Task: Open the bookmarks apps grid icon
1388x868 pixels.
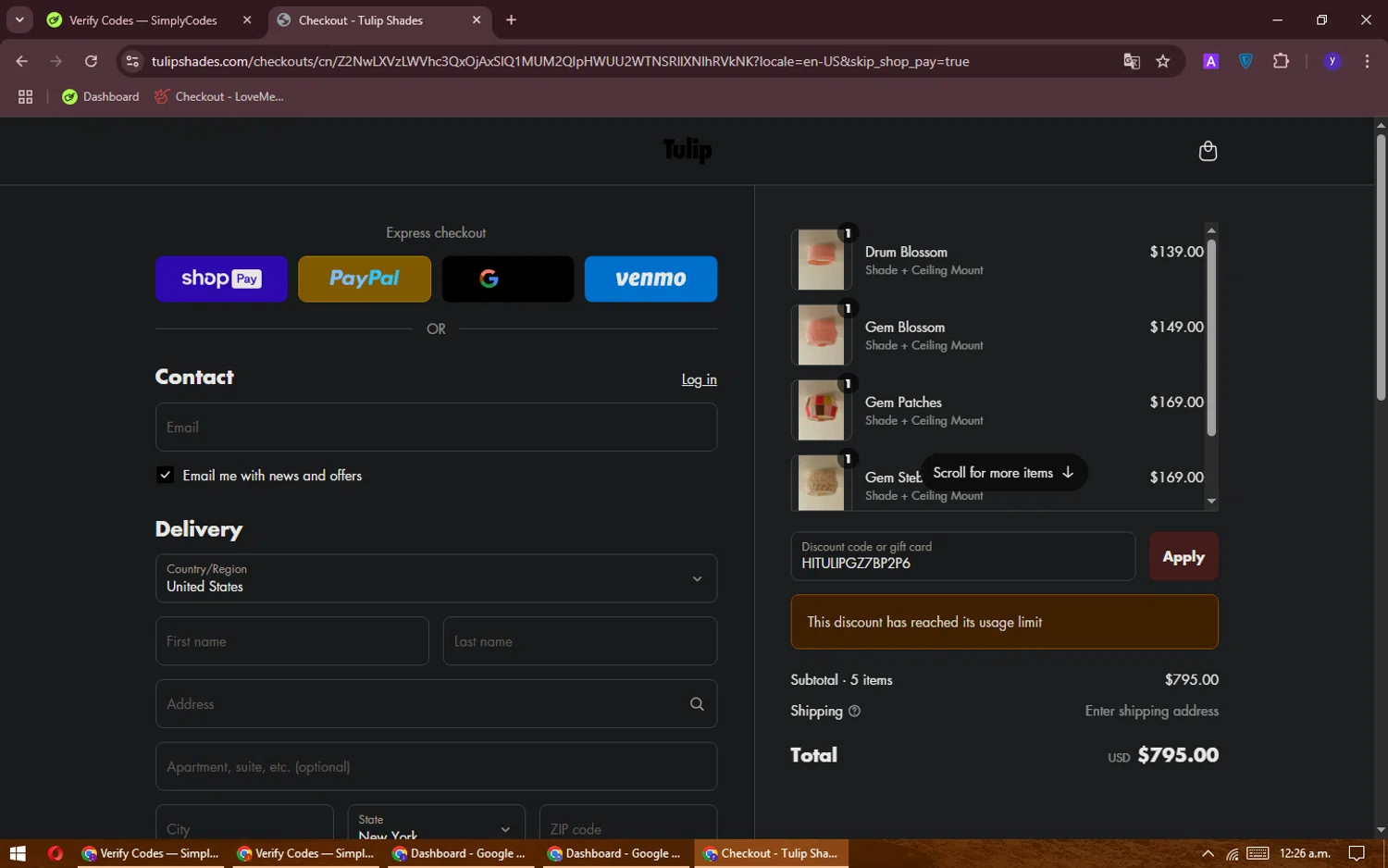Action: [x=25, y=96]
